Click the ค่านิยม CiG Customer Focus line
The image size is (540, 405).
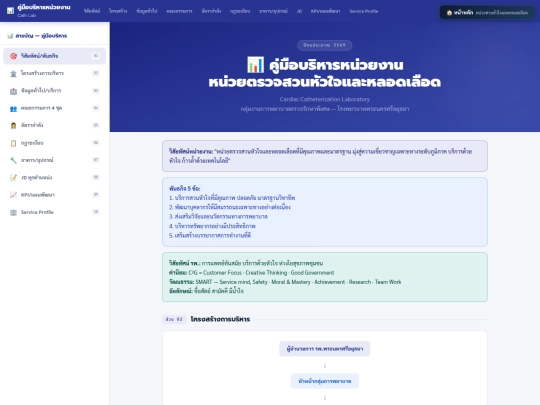pos(251,272)
